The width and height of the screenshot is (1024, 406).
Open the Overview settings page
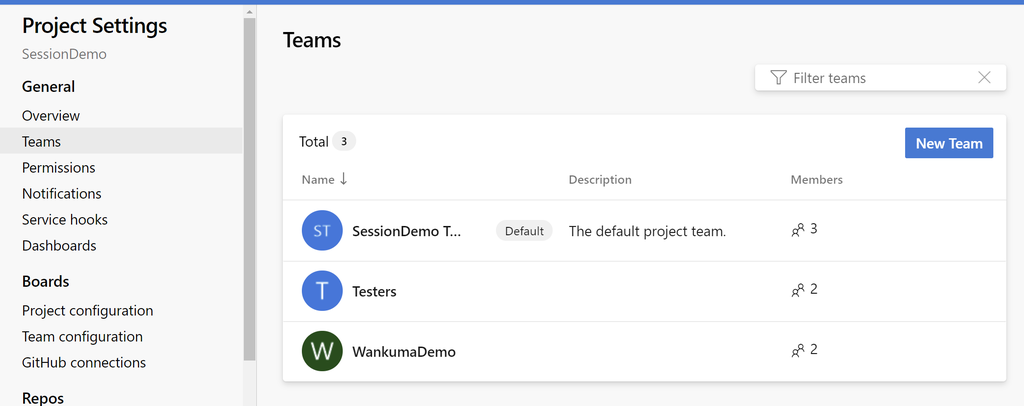coord(51,116)
